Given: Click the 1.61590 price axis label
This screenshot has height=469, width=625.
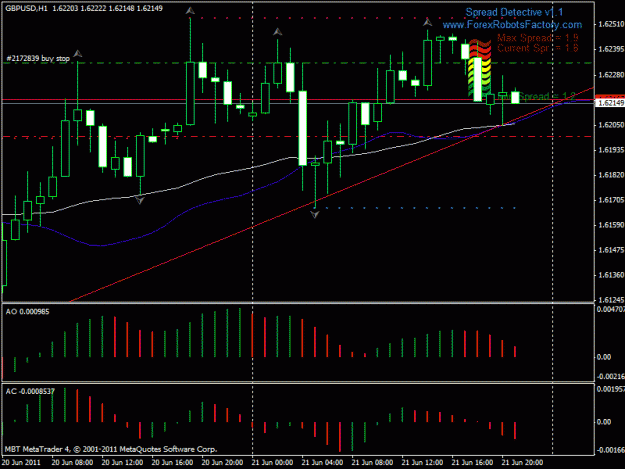Looking at the screenshot, I should click(611, 225).
